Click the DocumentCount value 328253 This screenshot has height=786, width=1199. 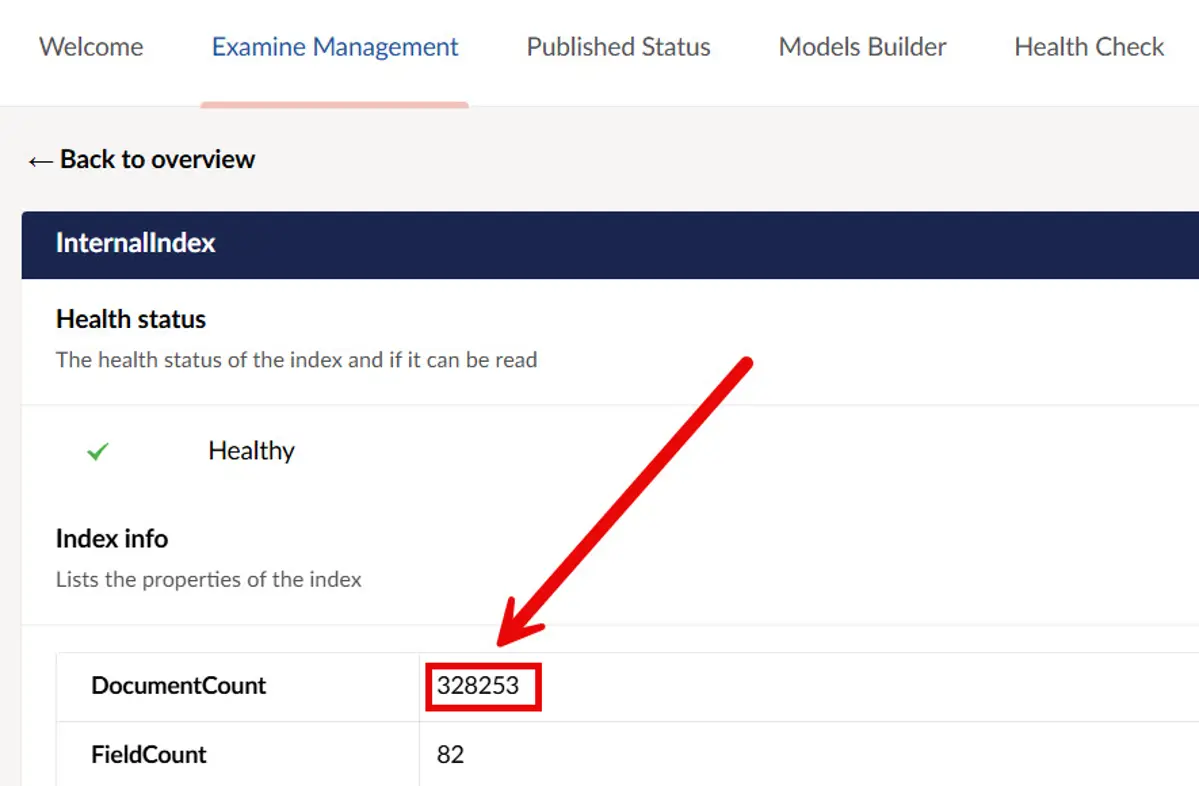coord(478,686)
